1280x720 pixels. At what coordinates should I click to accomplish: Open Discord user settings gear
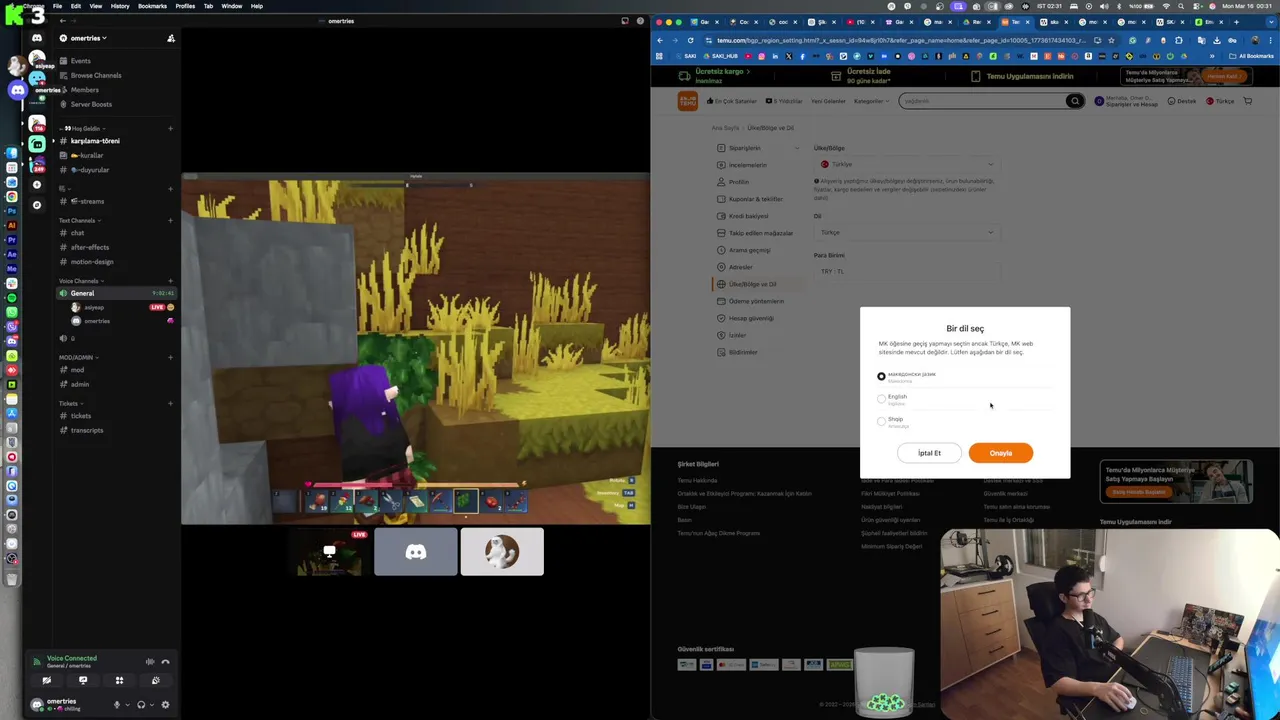point(165,705)
